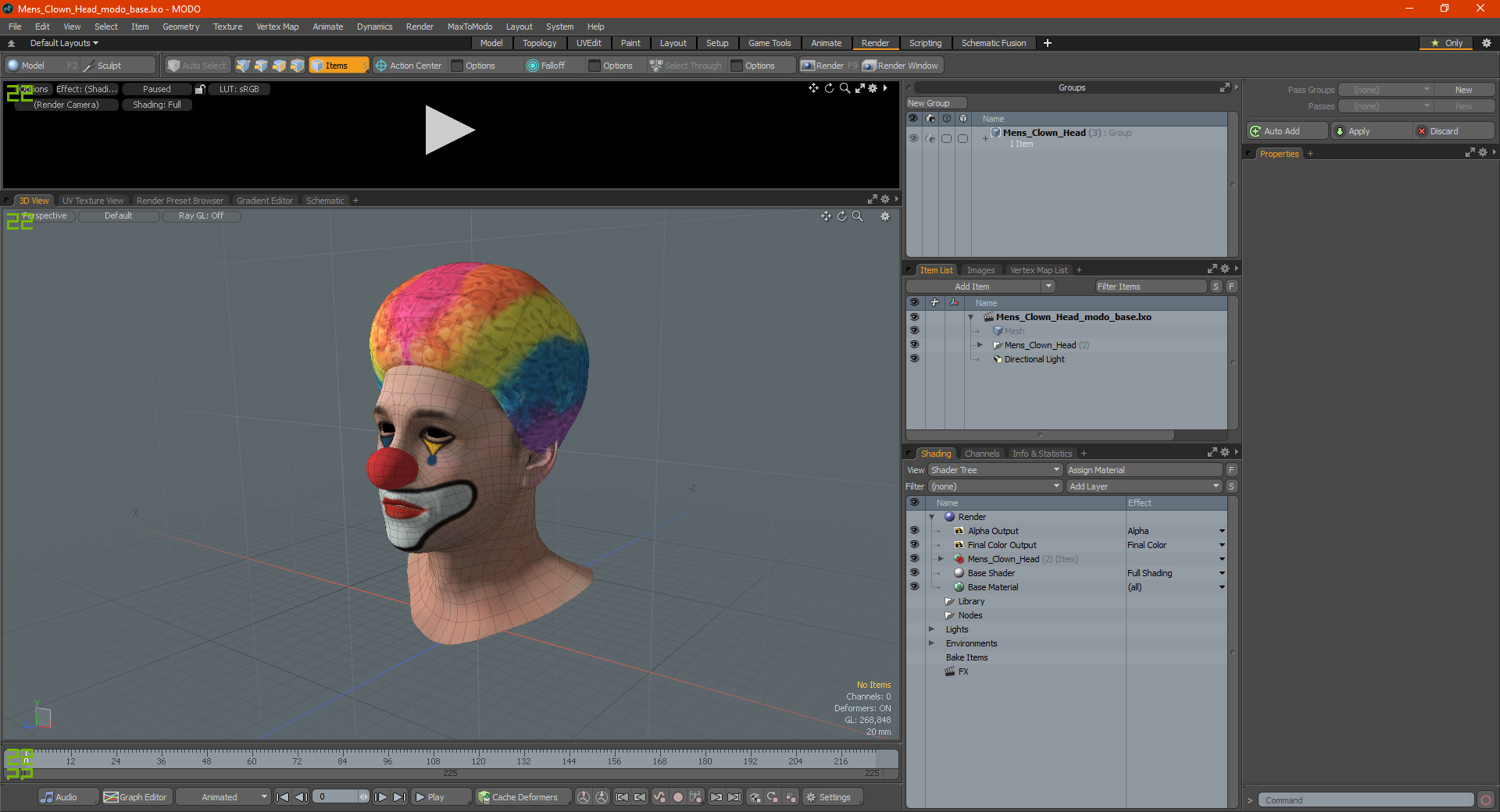This screenshot has width=1500, height=812.
Task: Open timeline Settings
Action: pos(832,797)
